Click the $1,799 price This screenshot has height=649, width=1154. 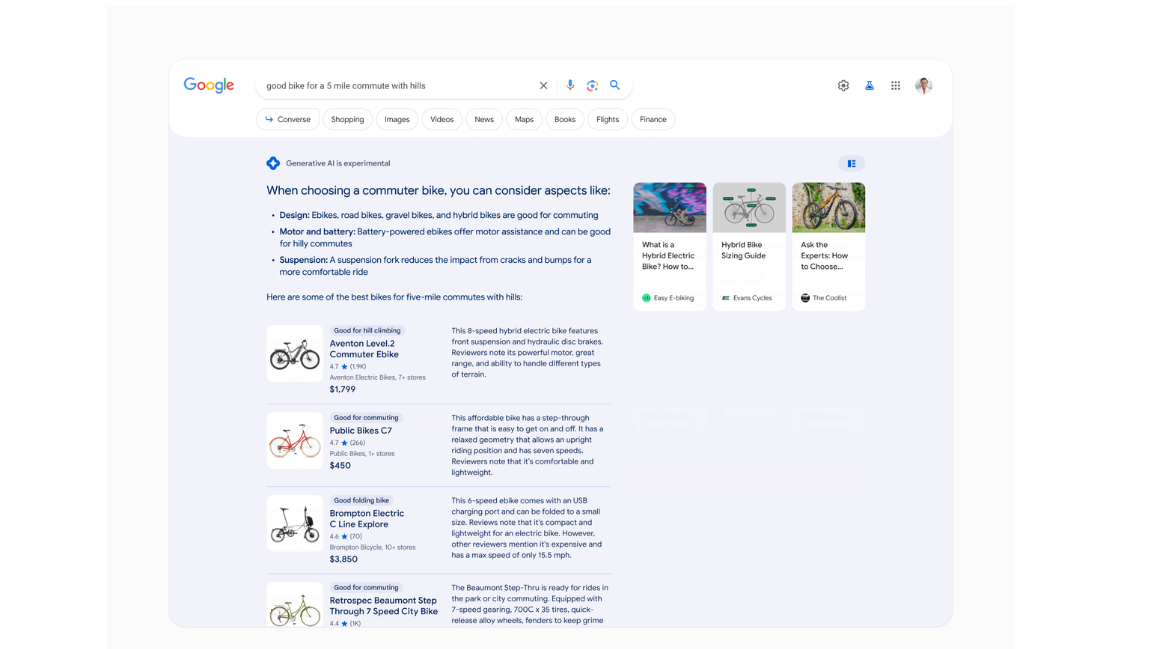tap(342, 389)
